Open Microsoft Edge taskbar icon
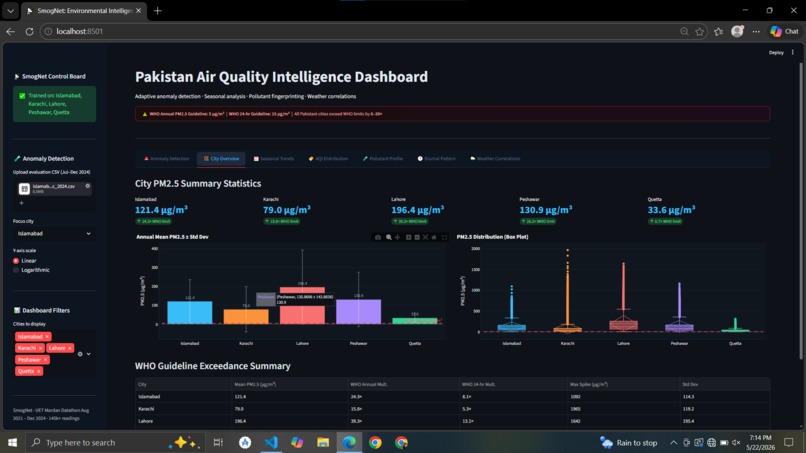 [x=349, y=442]
